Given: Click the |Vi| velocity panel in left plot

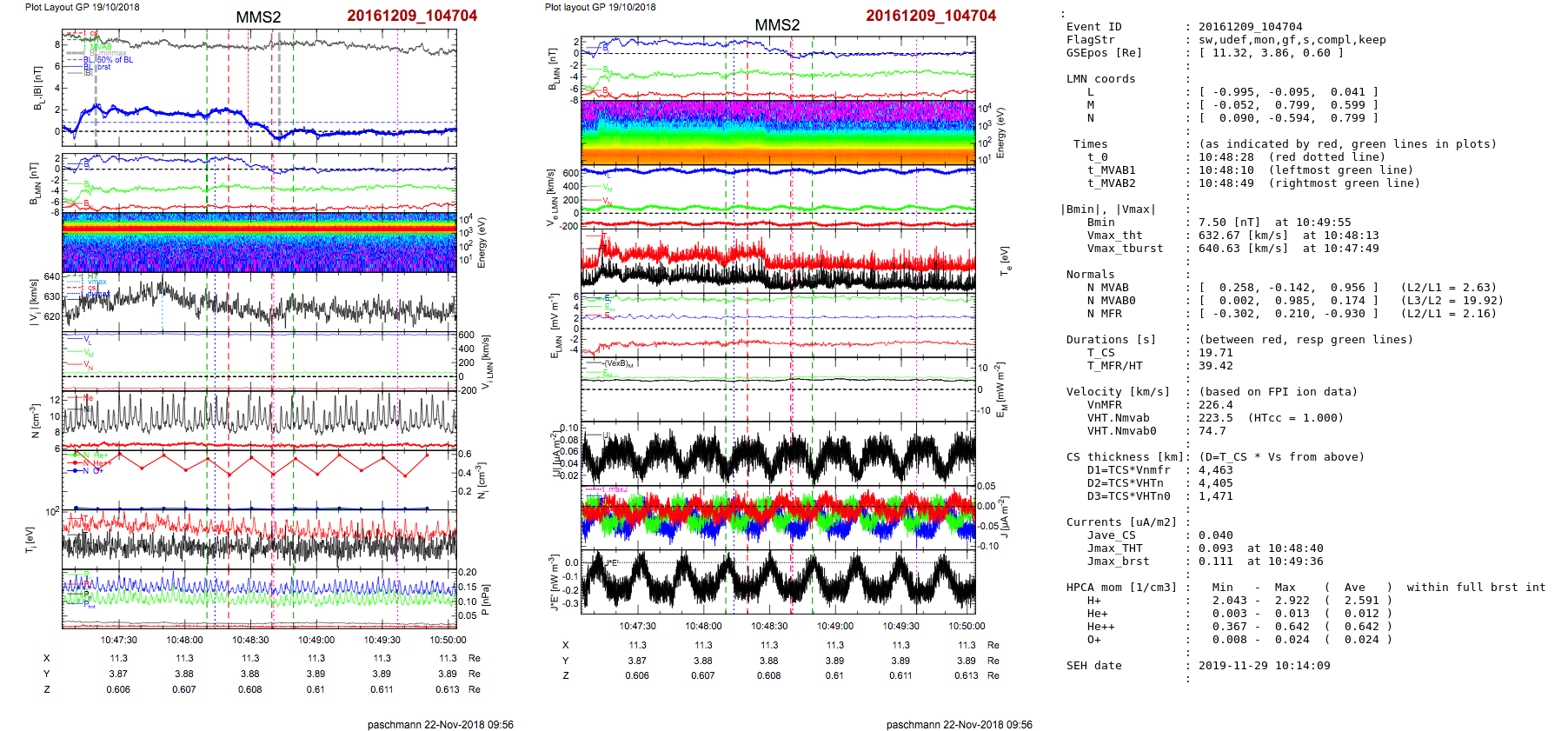Looking at the screenshot, I should pyautogui.click(x=259, y=302).
